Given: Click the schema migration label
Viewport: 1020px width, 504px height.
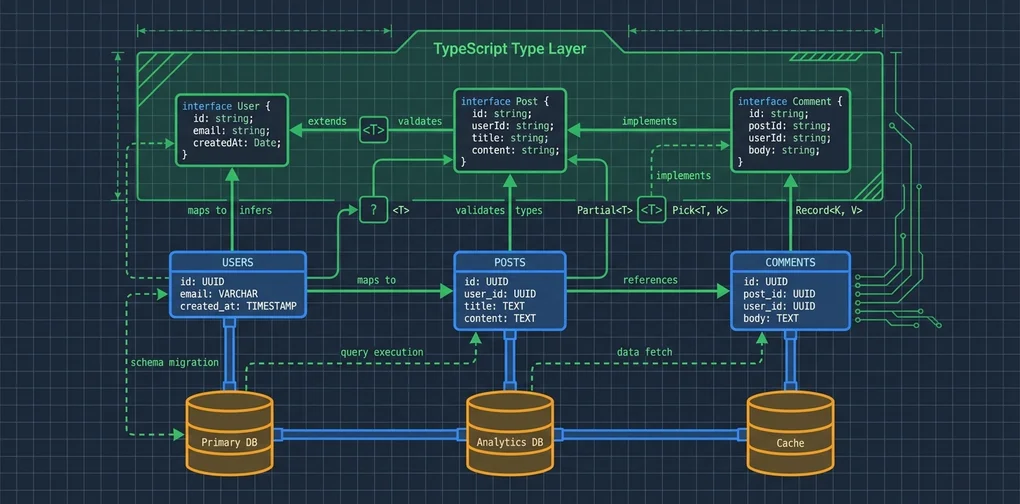Looking at the screenshot, I should (174, 362).
